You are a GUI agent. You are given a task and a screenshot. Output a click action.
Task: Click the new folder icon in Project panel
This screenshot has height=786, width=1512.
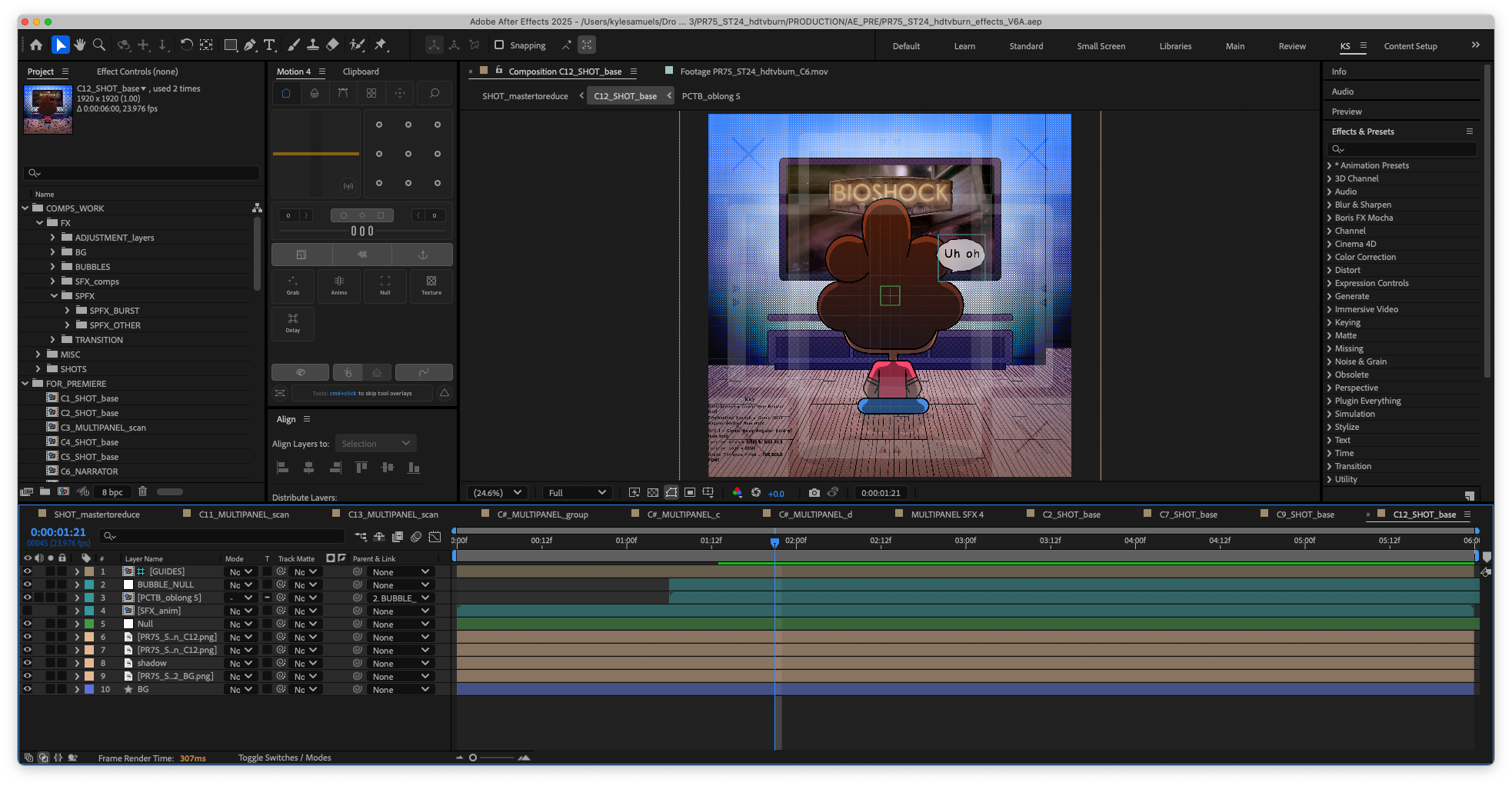pos(45,491)
